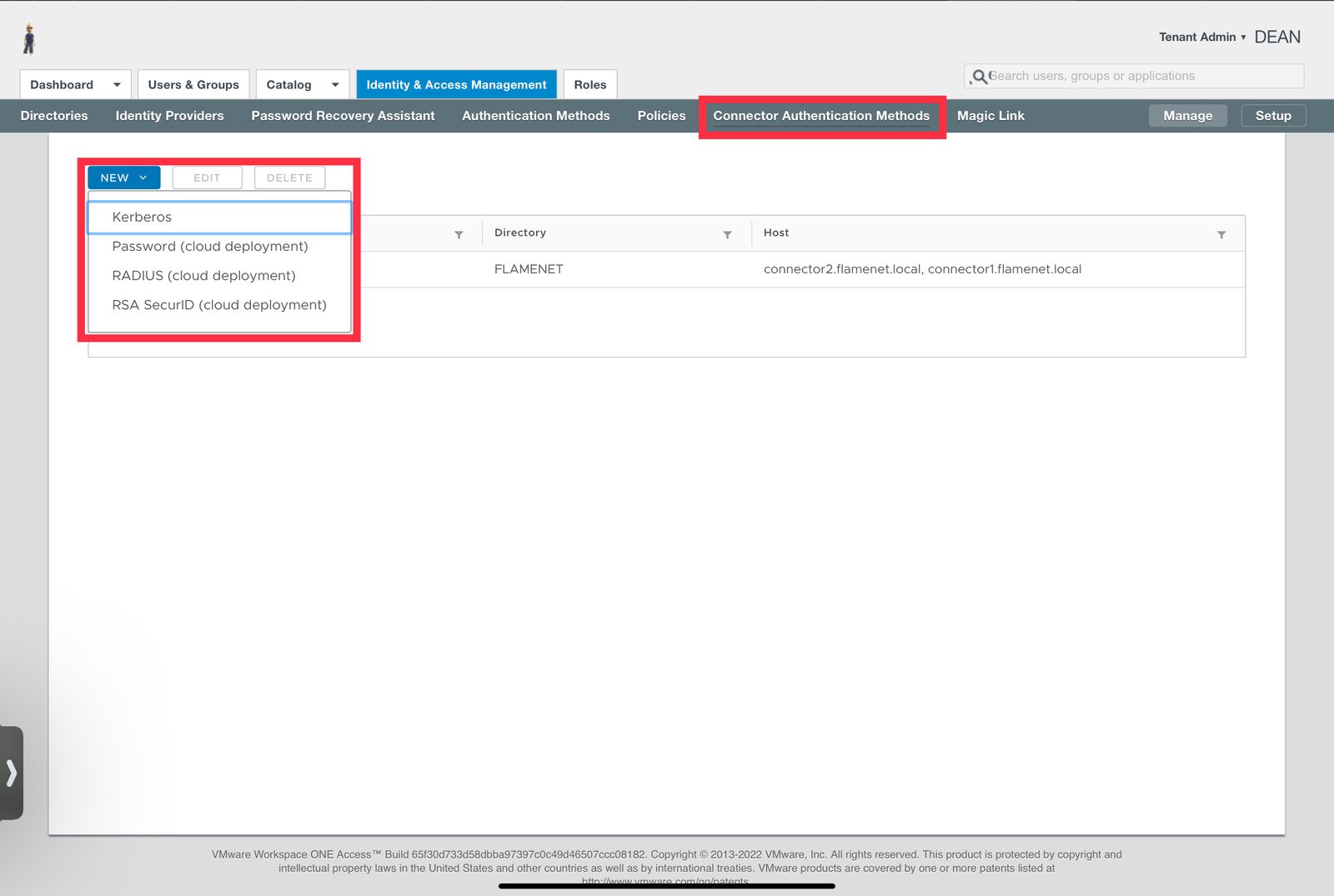
Task: Go to the Magic Link section
Action: (990, 116)
